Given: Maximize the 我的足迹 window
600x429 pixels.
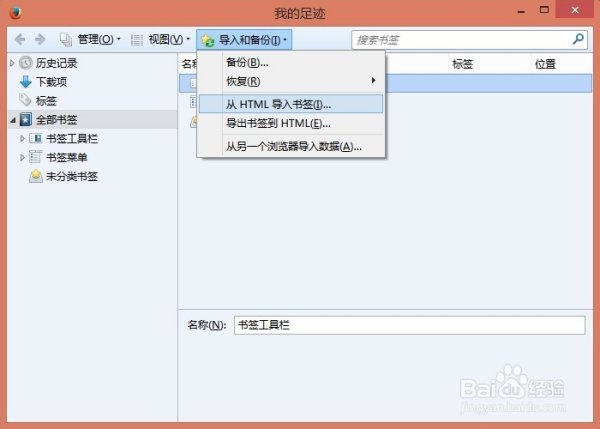Looking at the screenshot, I should (544, 10).
